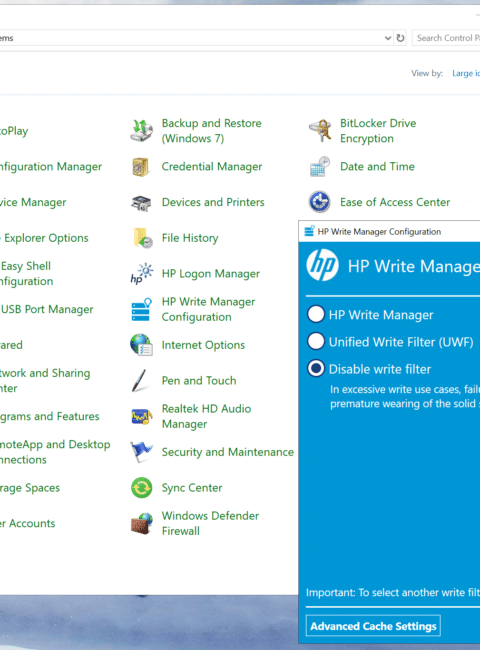Open Date and Time link

point(377,167)
